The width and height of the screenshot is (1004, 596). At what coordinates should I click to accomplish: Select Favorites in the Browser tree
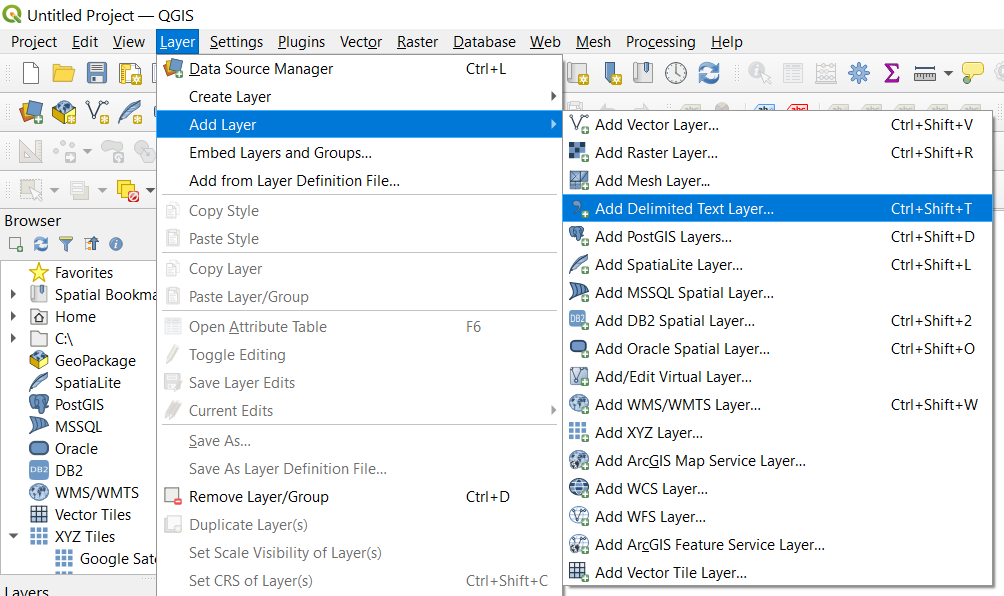point(83,273)
